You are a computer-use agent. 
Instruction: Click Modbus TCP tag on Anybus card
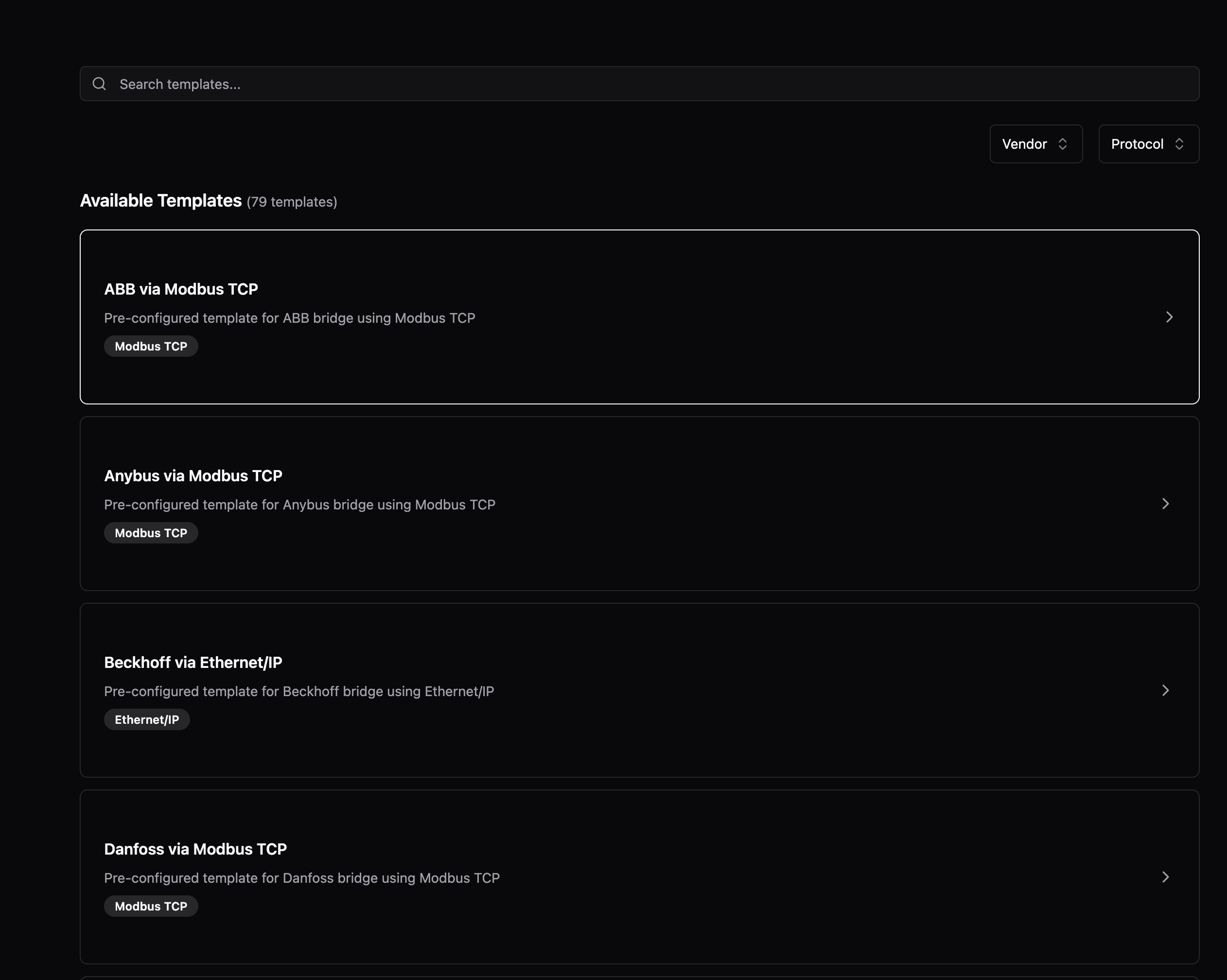click(151, 533)
